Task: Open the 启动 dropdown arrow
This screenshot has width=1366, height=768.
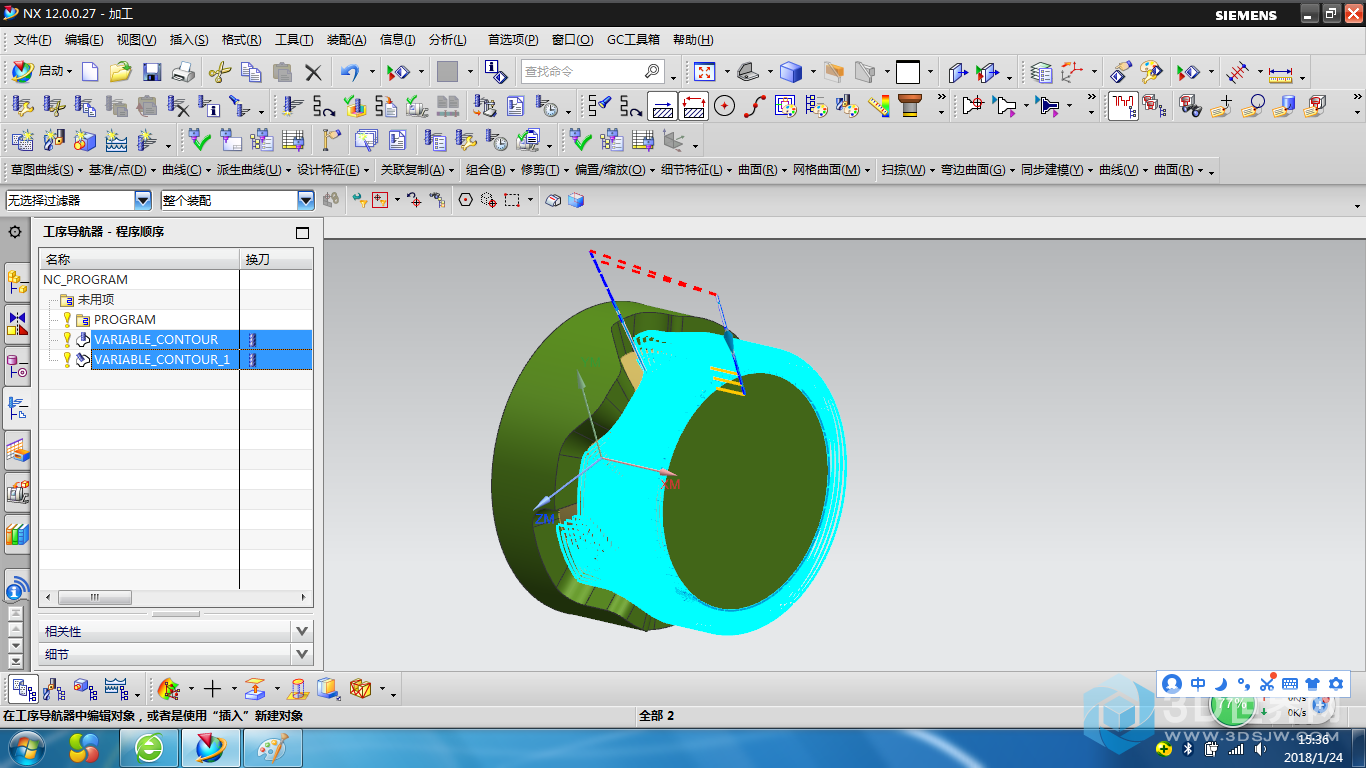Action: coord(70,72)
